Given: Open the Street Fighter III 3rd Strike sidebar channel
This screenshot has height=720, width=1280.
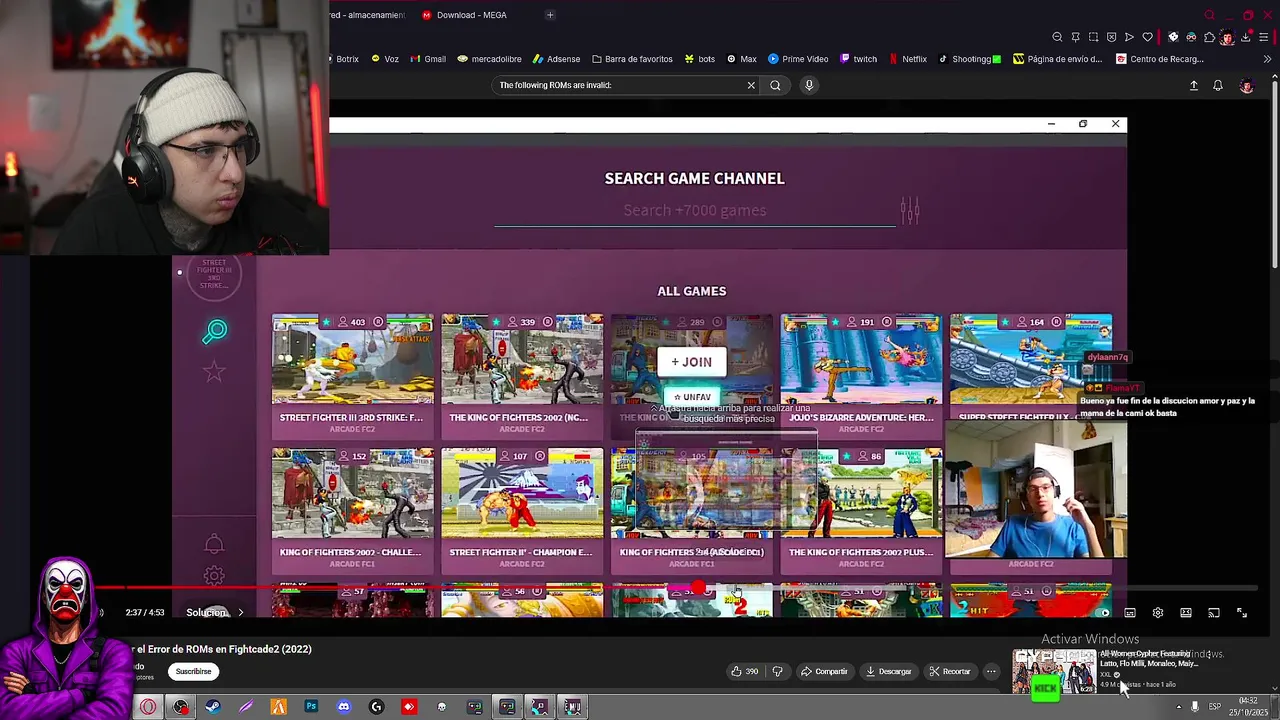Looking at the screenshot, I should (x=214, y=272).
